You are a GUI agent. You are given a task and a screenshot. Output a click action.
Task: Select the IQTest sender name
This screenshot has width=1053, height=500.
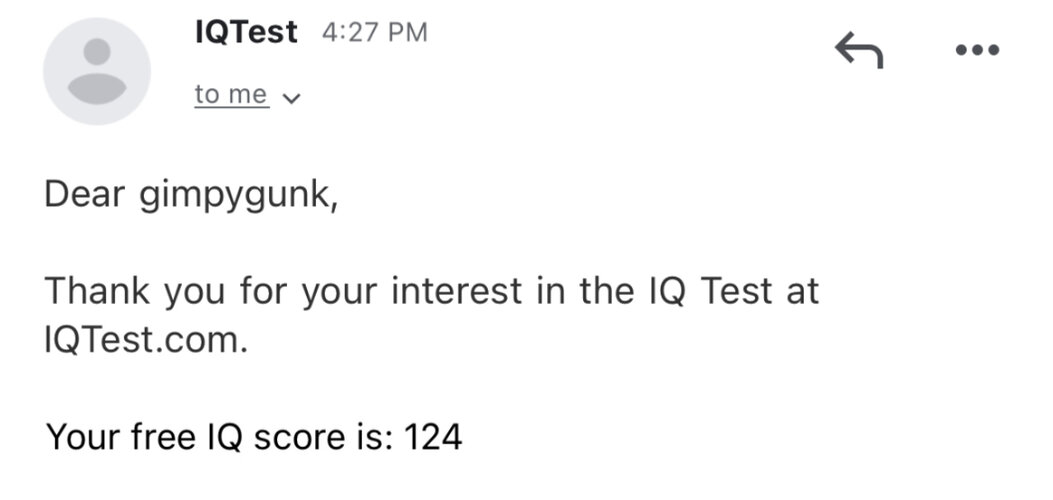[x=246, y=32]
